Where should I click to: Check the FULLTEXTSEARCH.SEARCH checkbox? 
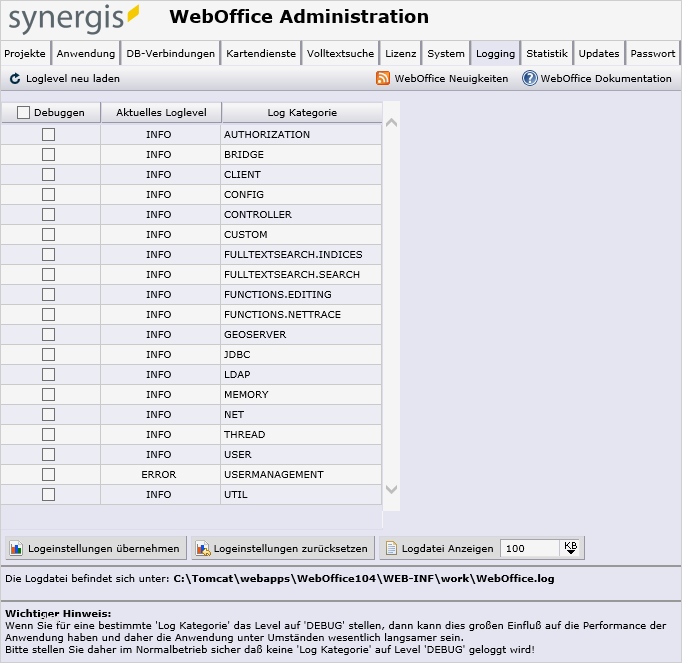click(48, 275)
